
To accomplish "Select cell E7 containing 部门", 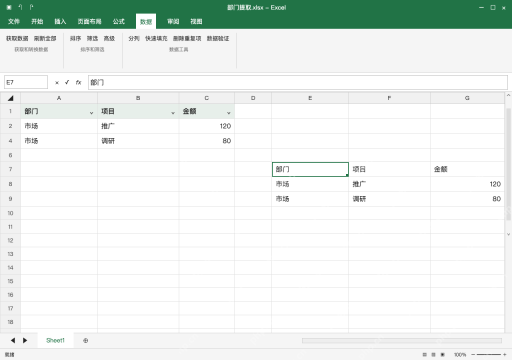I will [310, 169].
